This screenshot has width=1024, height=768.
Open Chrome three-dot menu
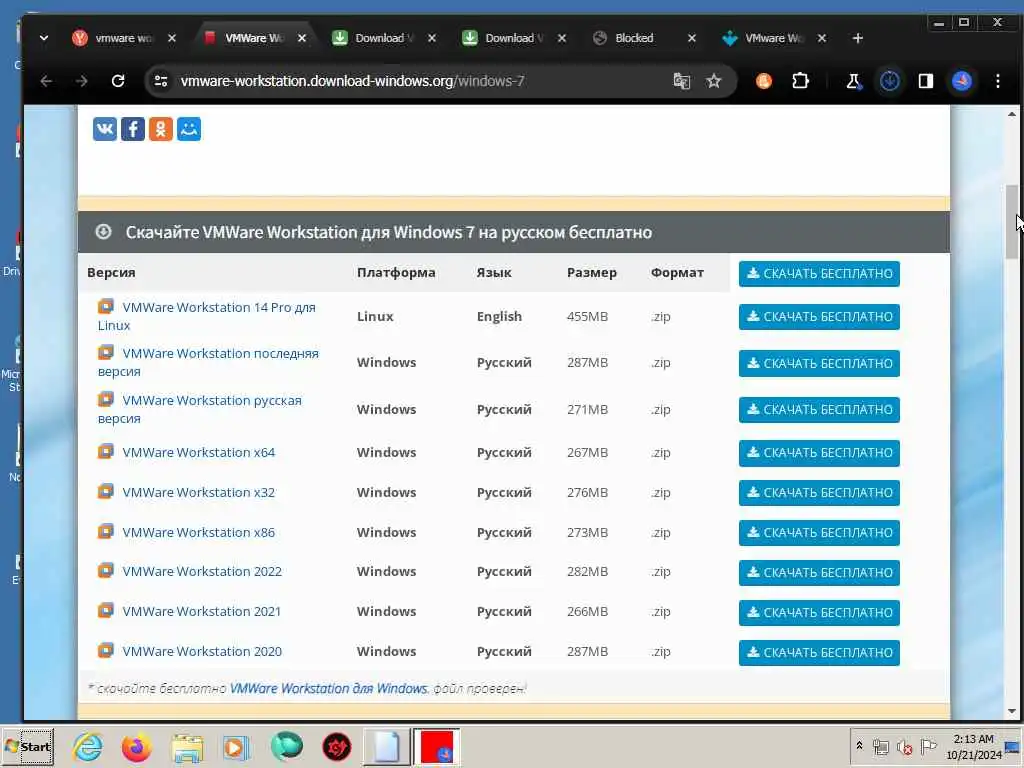[x=998, y=81]
